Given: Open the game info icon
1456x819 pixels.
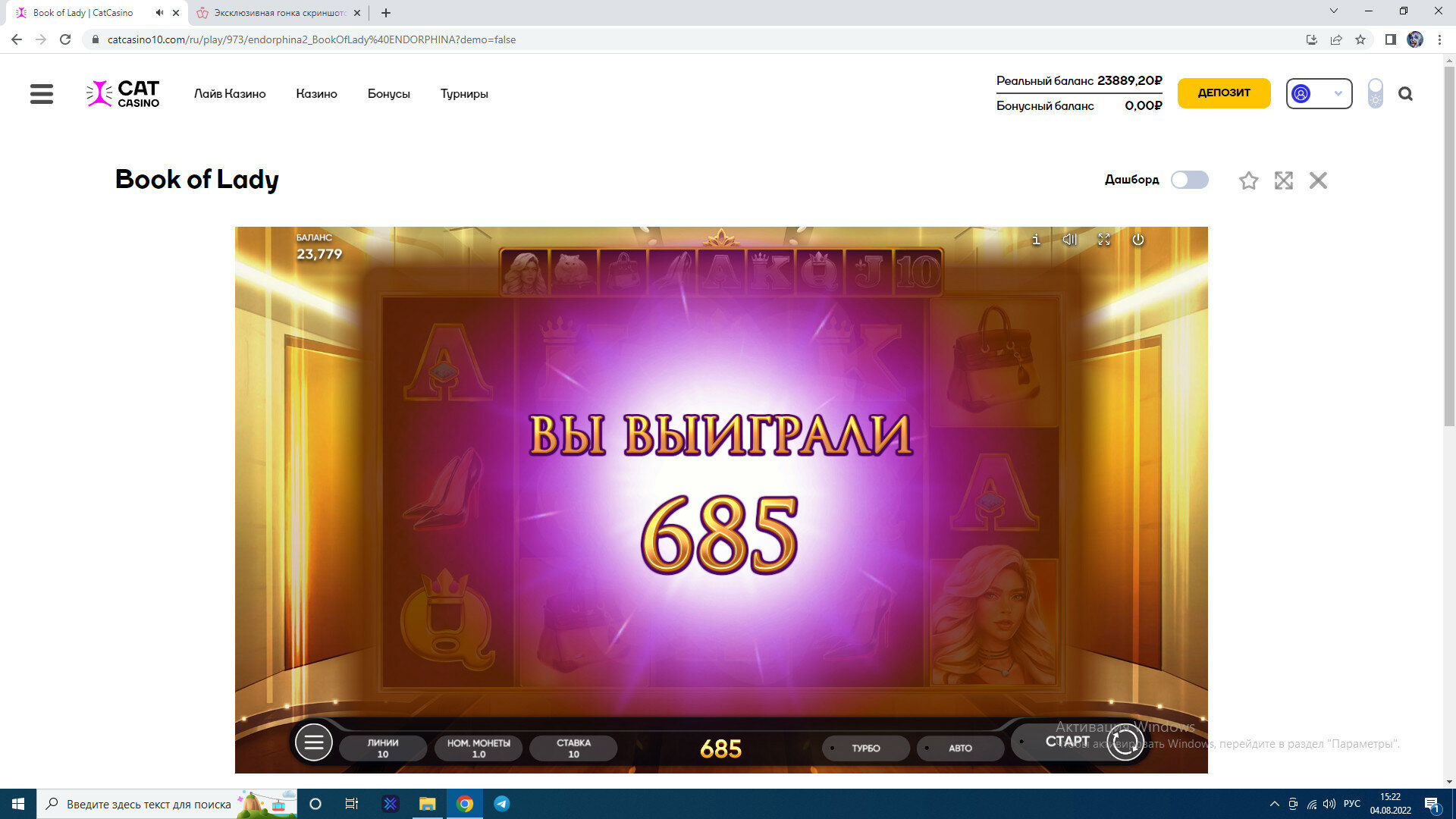Looking at the screenshot, I should pos(1036,240).
